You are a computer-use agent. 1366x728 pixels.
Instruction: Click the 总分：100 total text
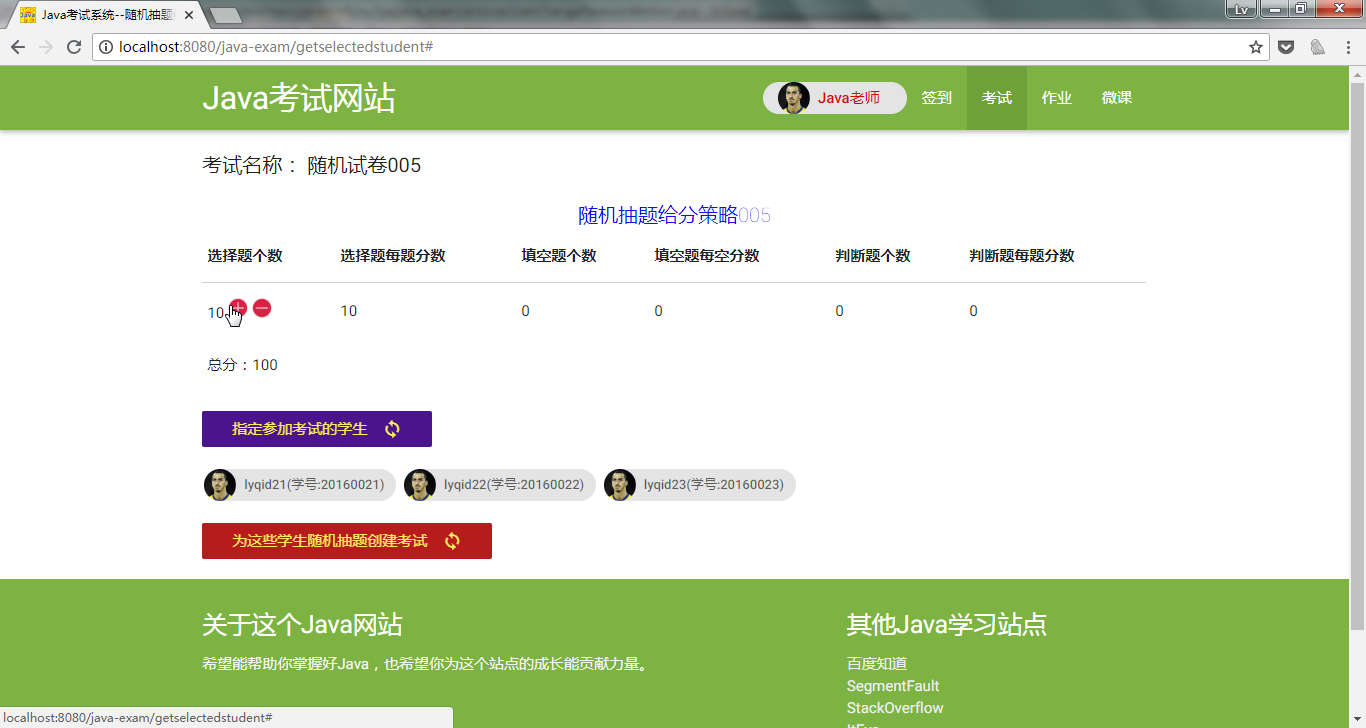[x=243, y=365]
